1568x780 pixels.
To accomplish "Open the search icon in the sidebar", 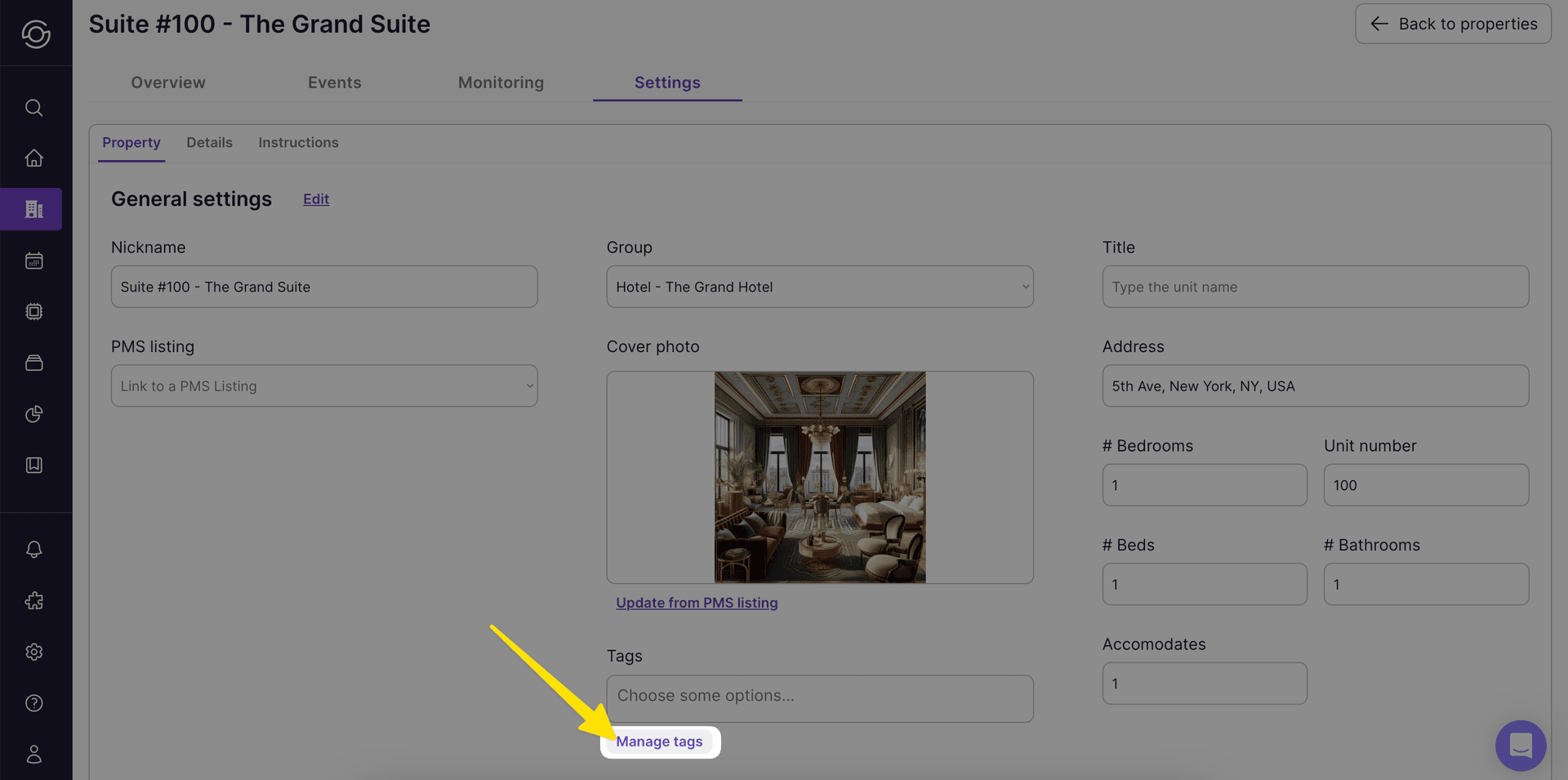I will 33,107.
